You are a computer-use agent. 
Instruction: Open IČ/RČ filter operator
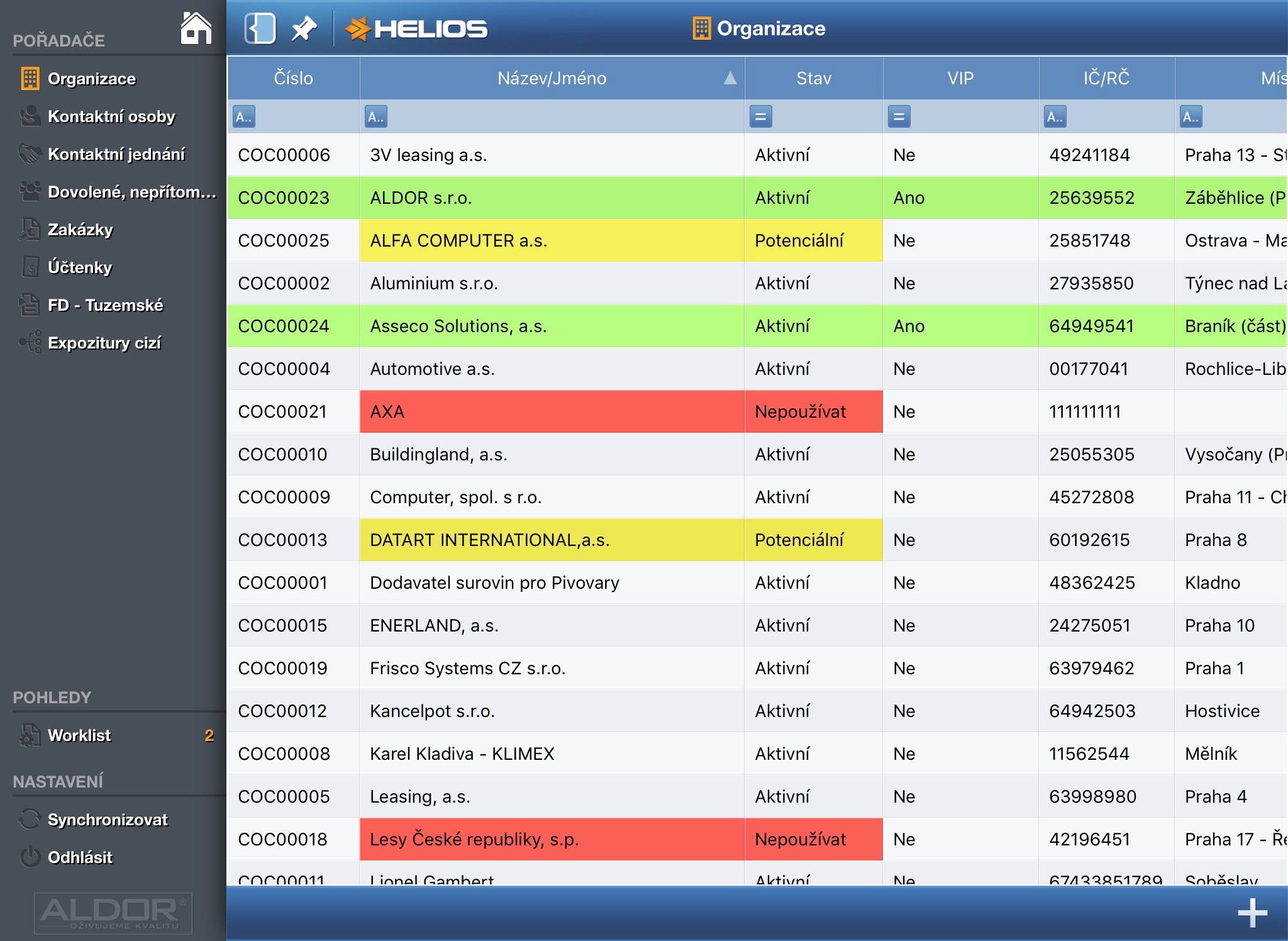tap(1055, 116)
